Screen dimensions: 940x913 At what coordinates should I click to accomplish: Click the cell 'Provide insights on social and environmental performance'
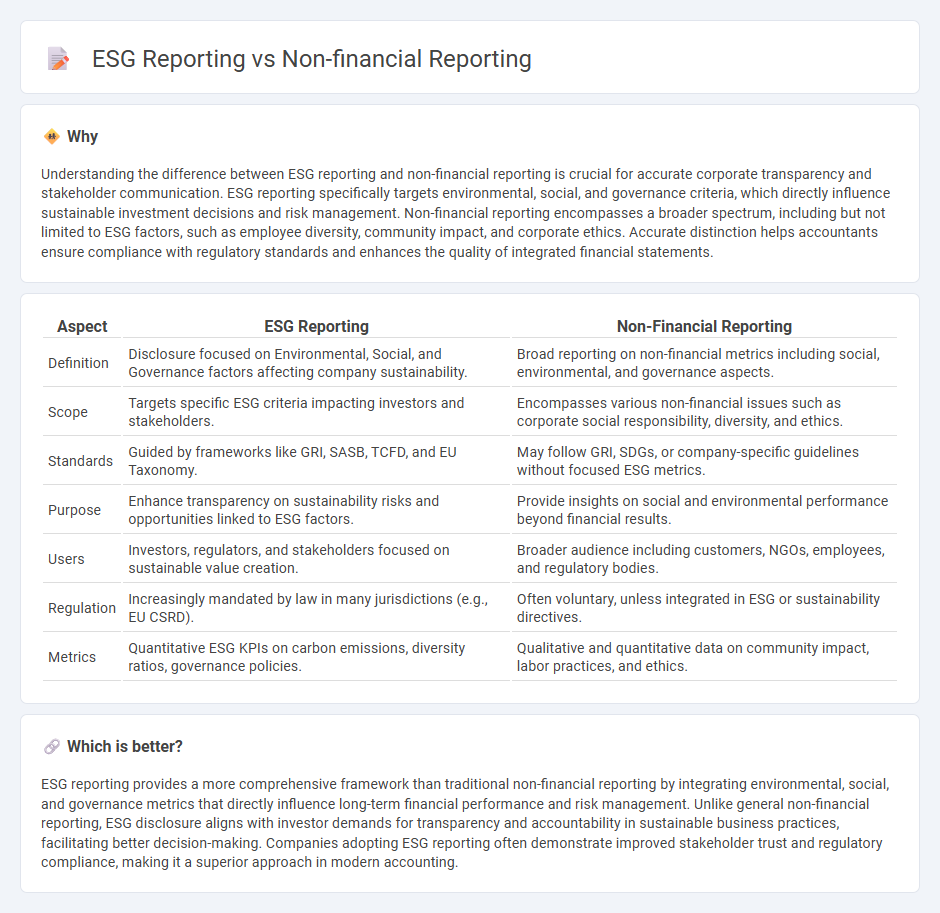[703, 510]
